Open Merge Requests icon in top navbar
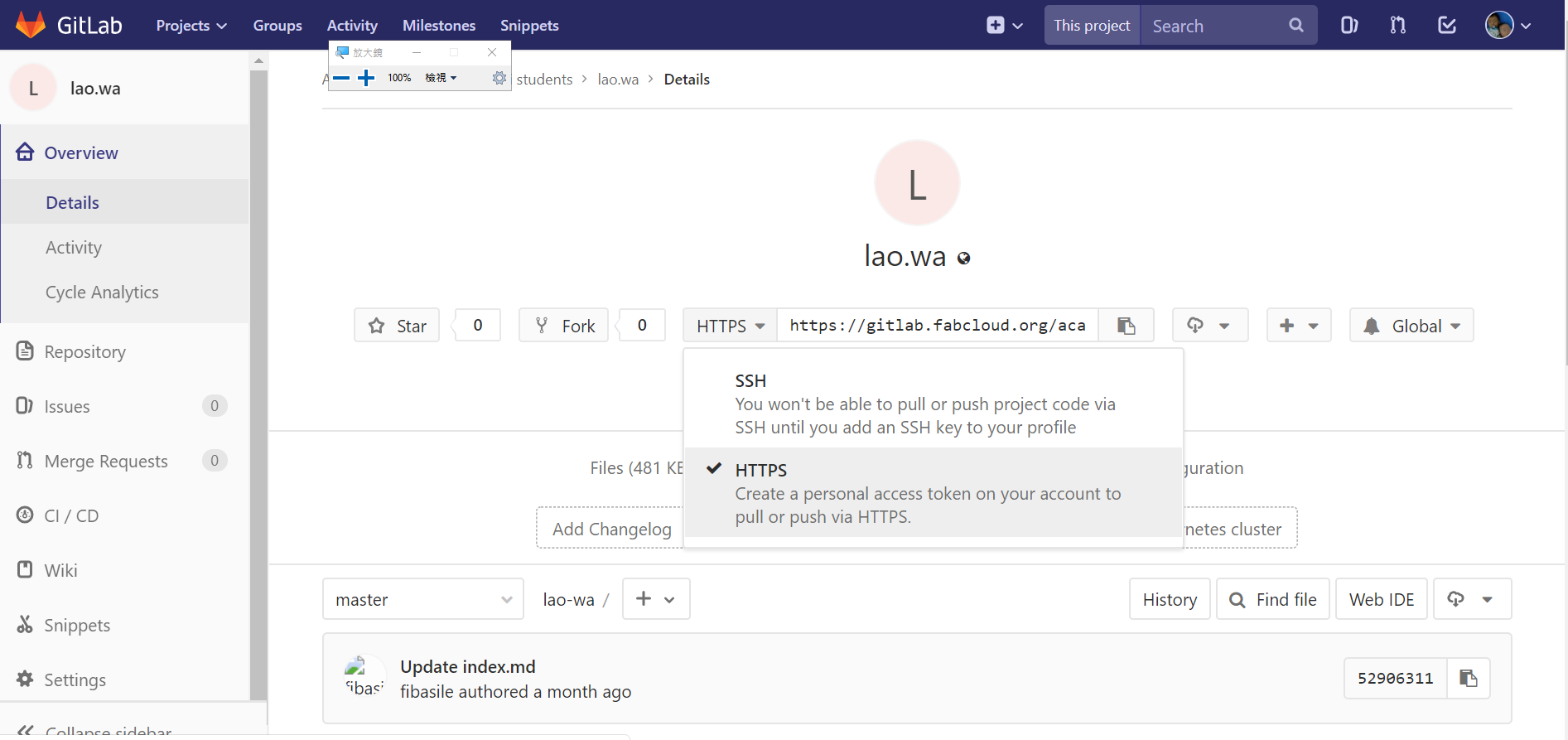Screen dimensions: 1568x740 click(1398, 26)
